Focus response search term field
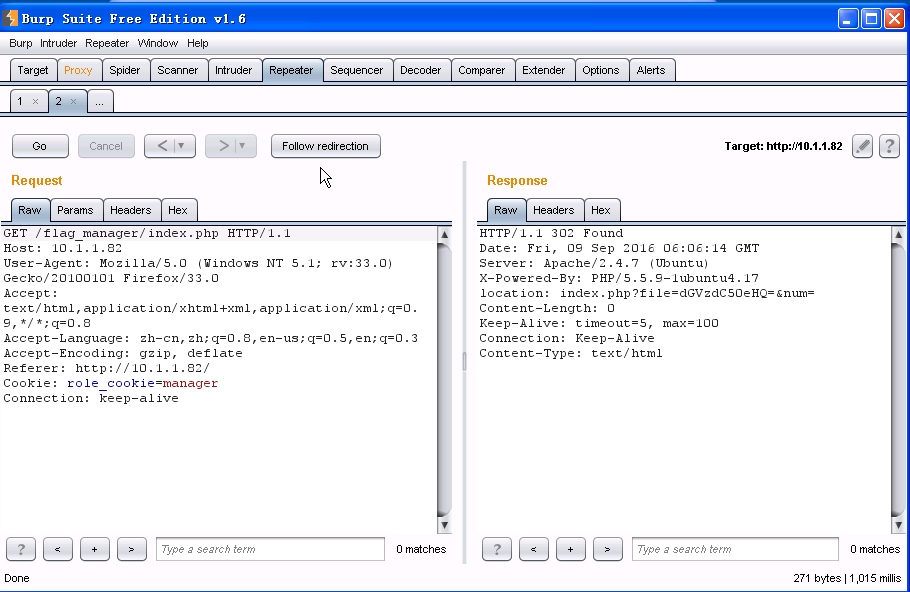The height and width of the screenshot is (592, 910). pos(735,549)
